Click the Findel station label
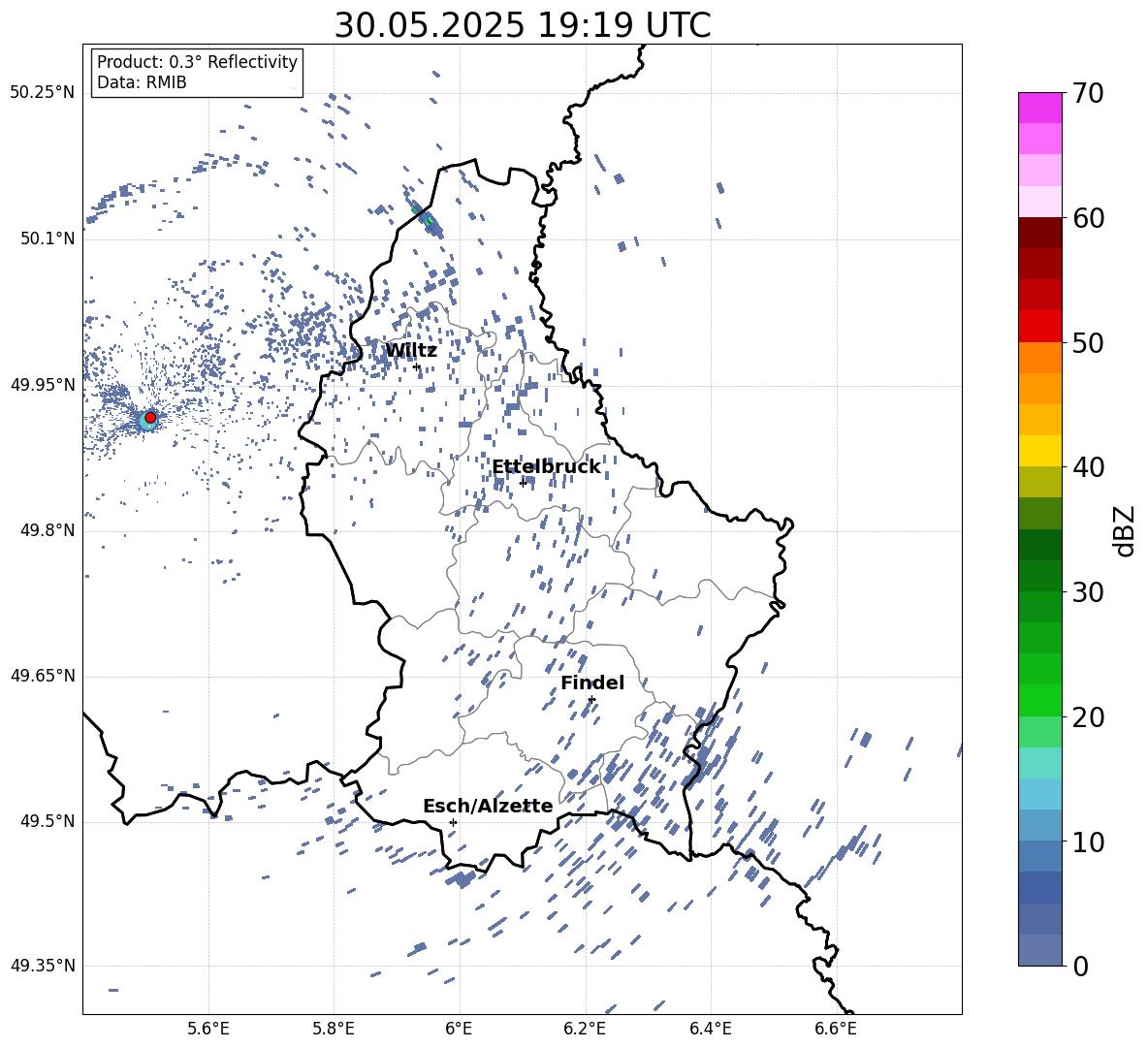1148x1048 pixels. click(x=592, y=683)
